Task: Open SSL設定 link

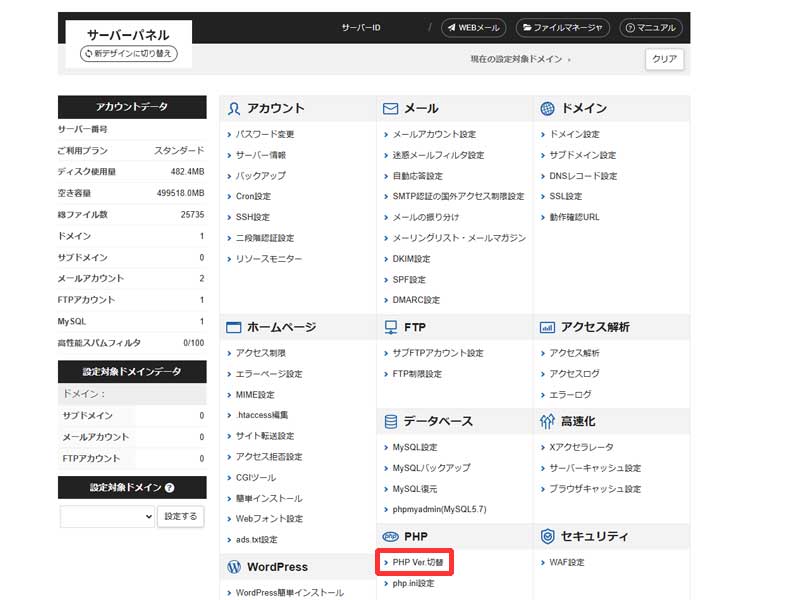Action: (565, 196)
